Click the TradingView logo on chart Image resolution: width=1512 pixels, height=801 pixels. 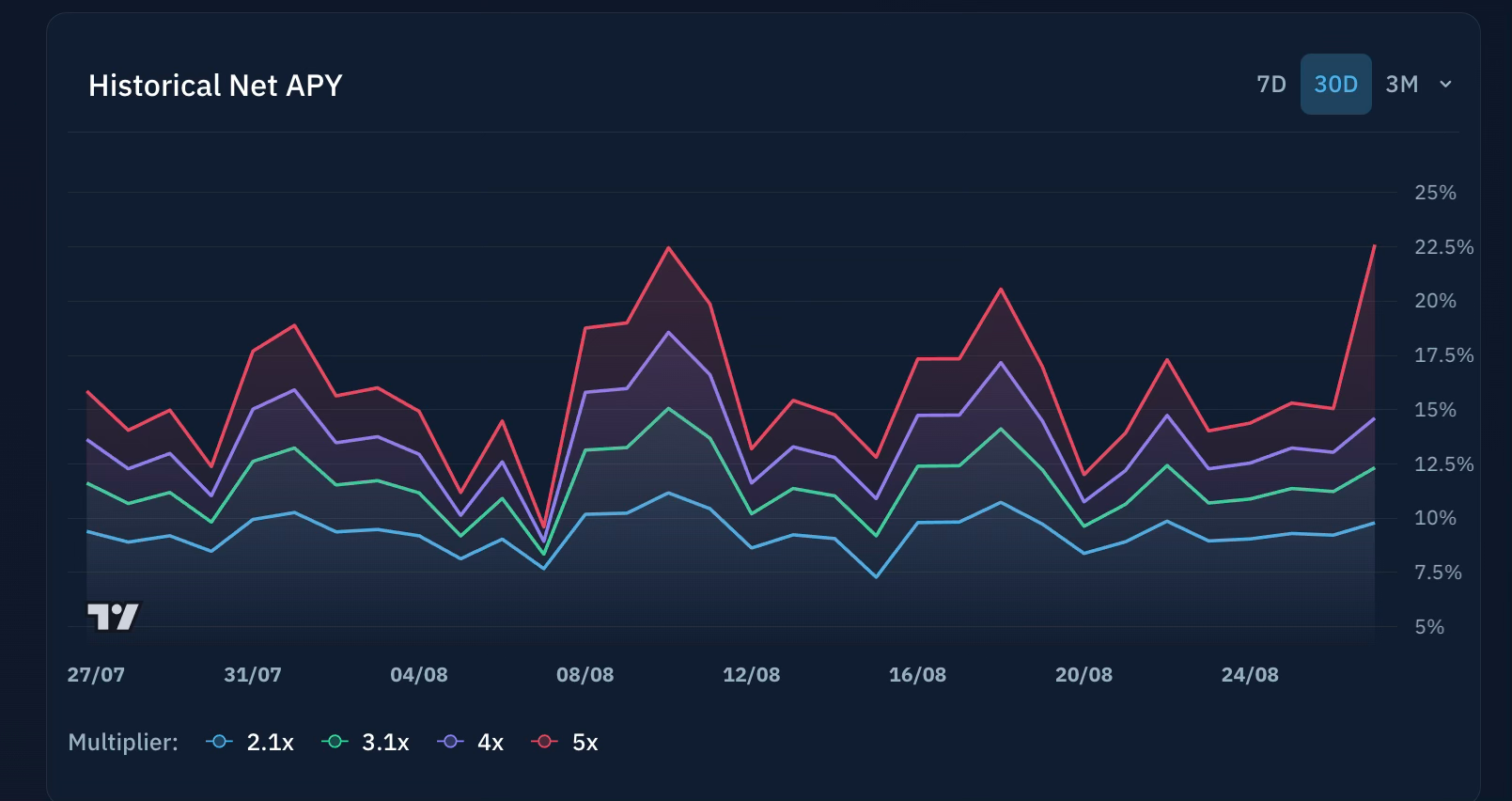[x=113, y=617]
